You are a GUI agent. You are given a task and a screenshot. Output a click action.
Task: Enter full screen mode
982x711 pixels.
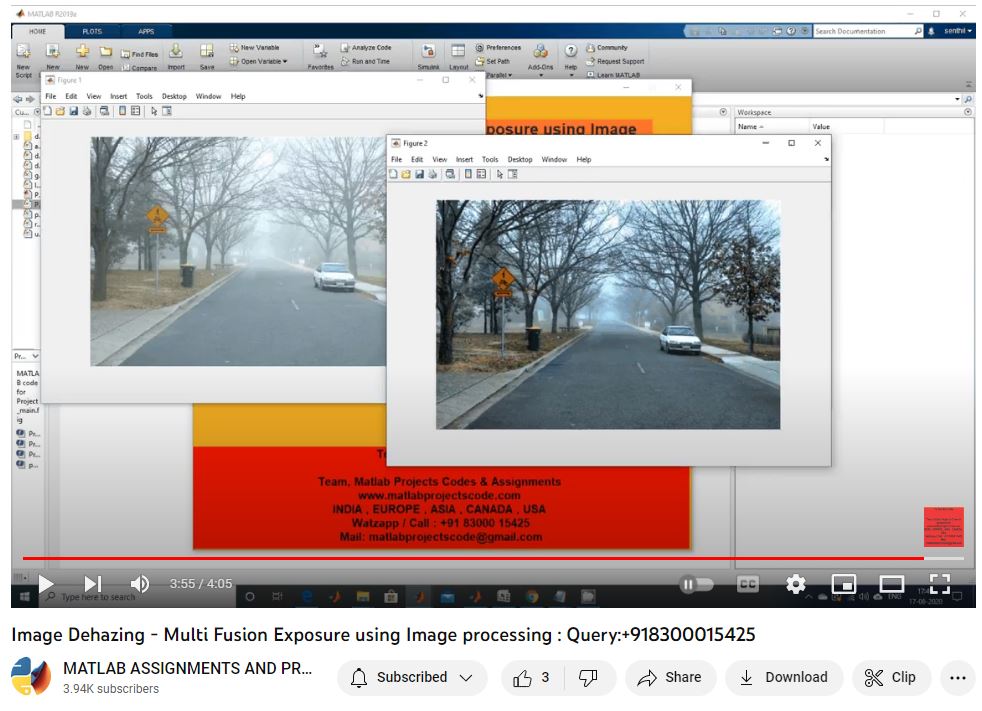coord(939,584)
